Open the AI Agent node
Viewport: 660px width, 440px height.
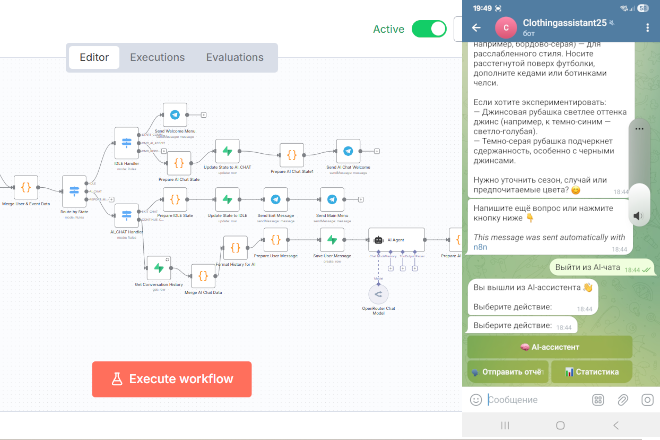[x=396, y=240]
